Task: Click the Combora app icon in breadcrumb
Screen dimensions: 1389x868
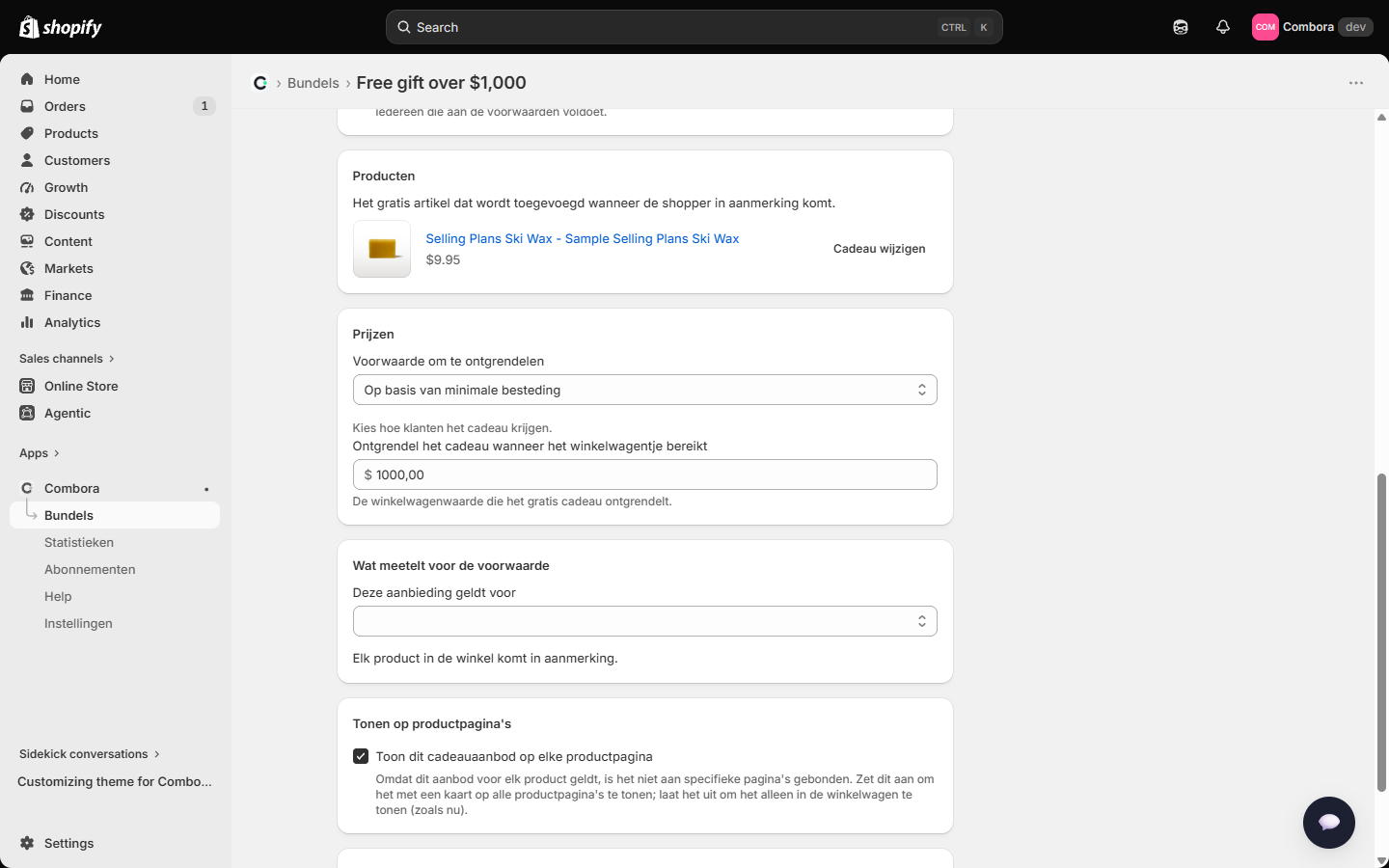Action: (260, 83)
